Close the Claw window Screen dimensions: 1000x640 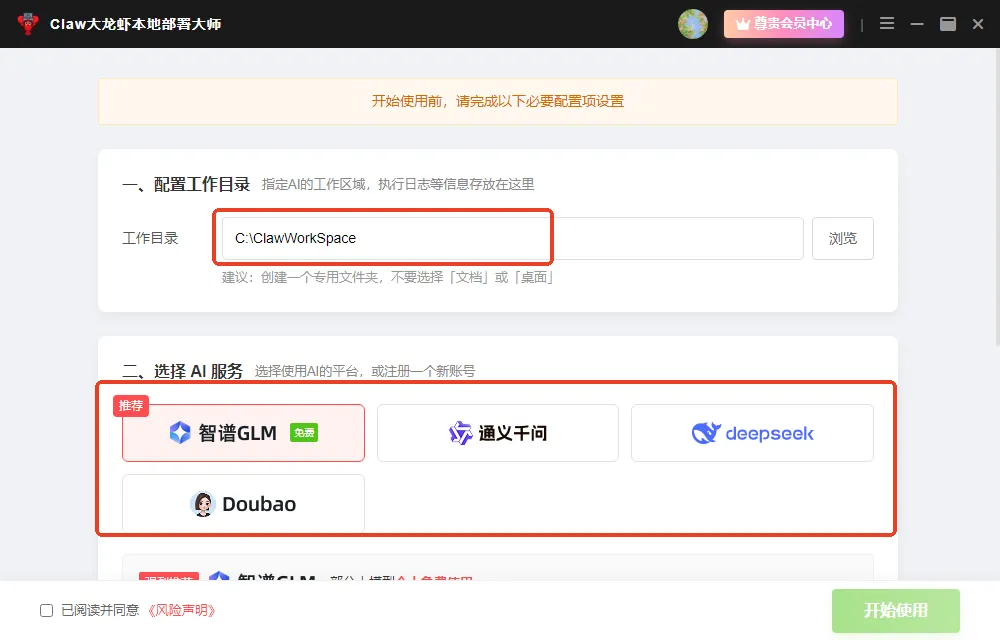(x=978, y=24)
